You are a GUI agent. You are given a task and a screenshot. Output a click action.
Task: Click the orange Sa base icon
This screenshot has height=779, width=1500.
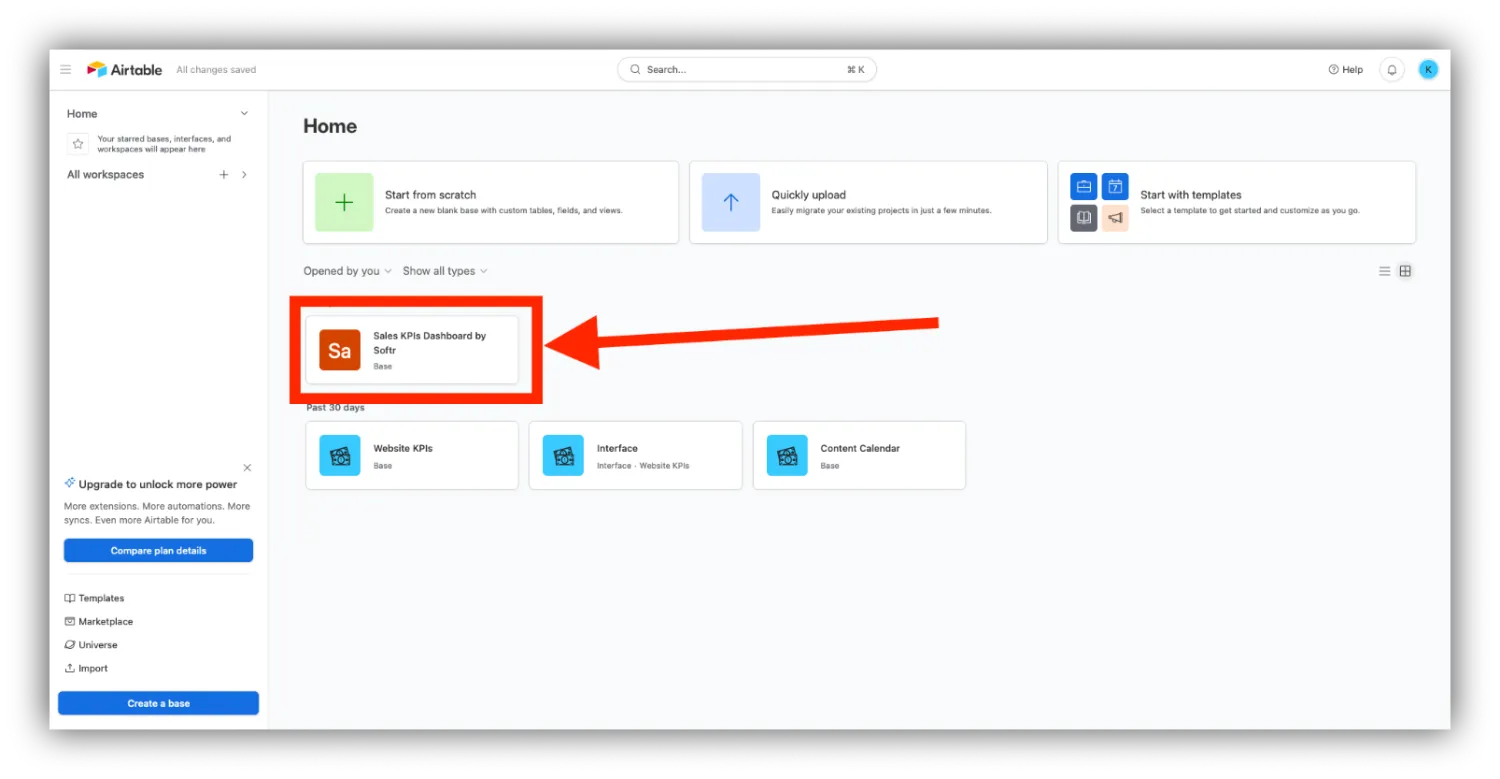point(340,350)
